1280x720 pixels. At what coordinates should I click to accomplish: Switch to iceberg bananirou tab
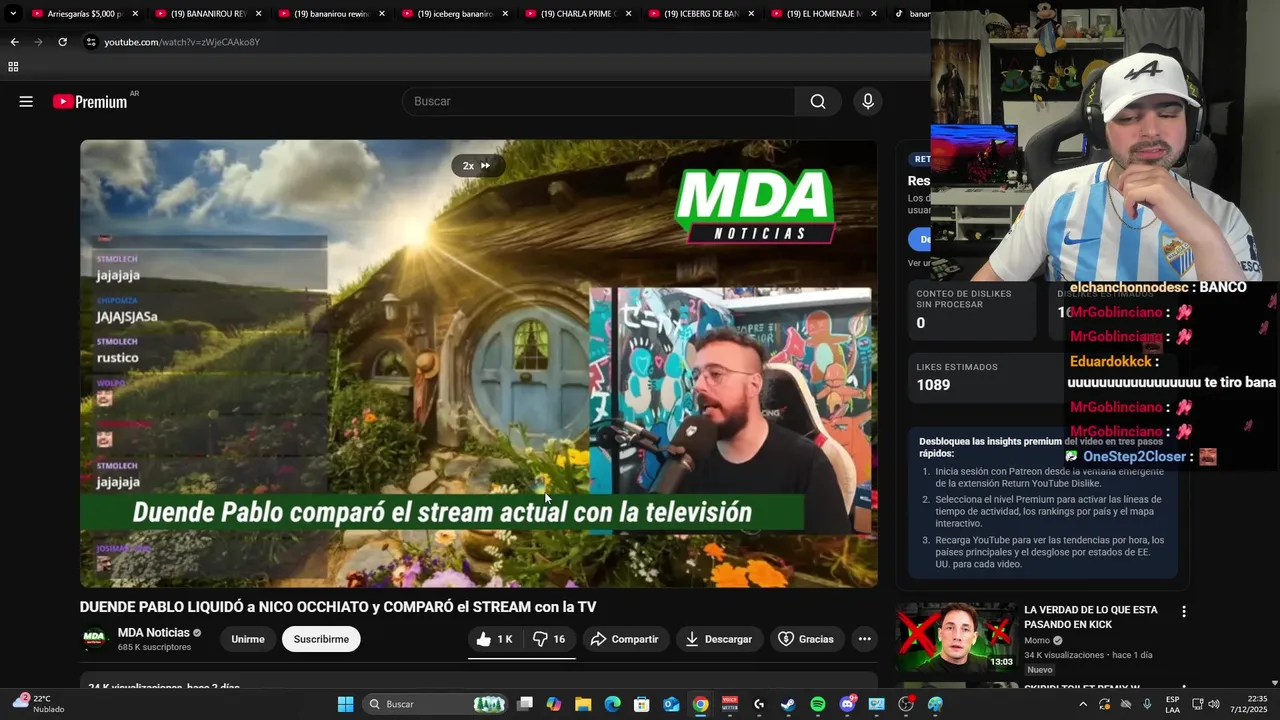pos(454,14)
